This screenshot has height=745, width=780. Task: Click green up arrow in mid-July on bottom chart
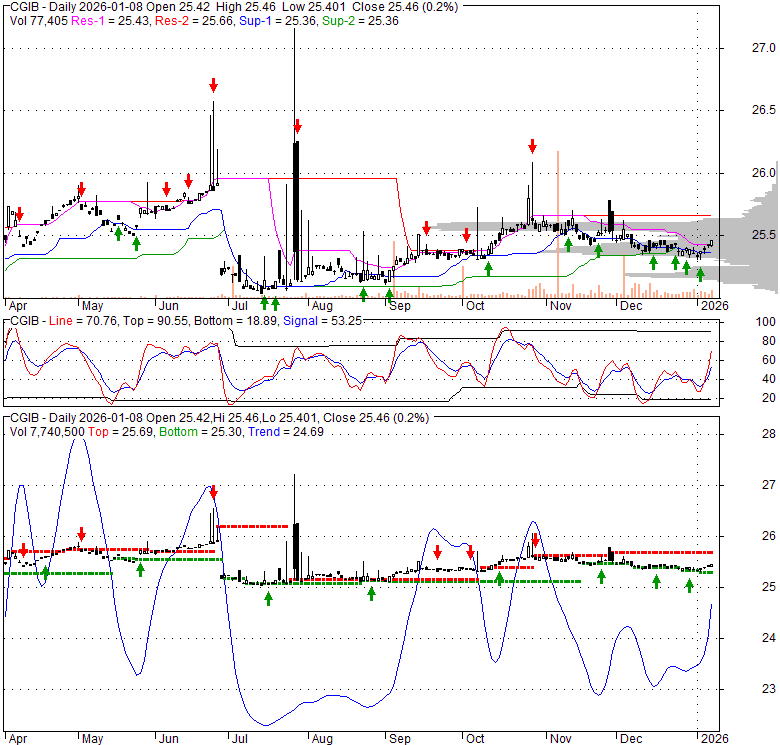268,597
